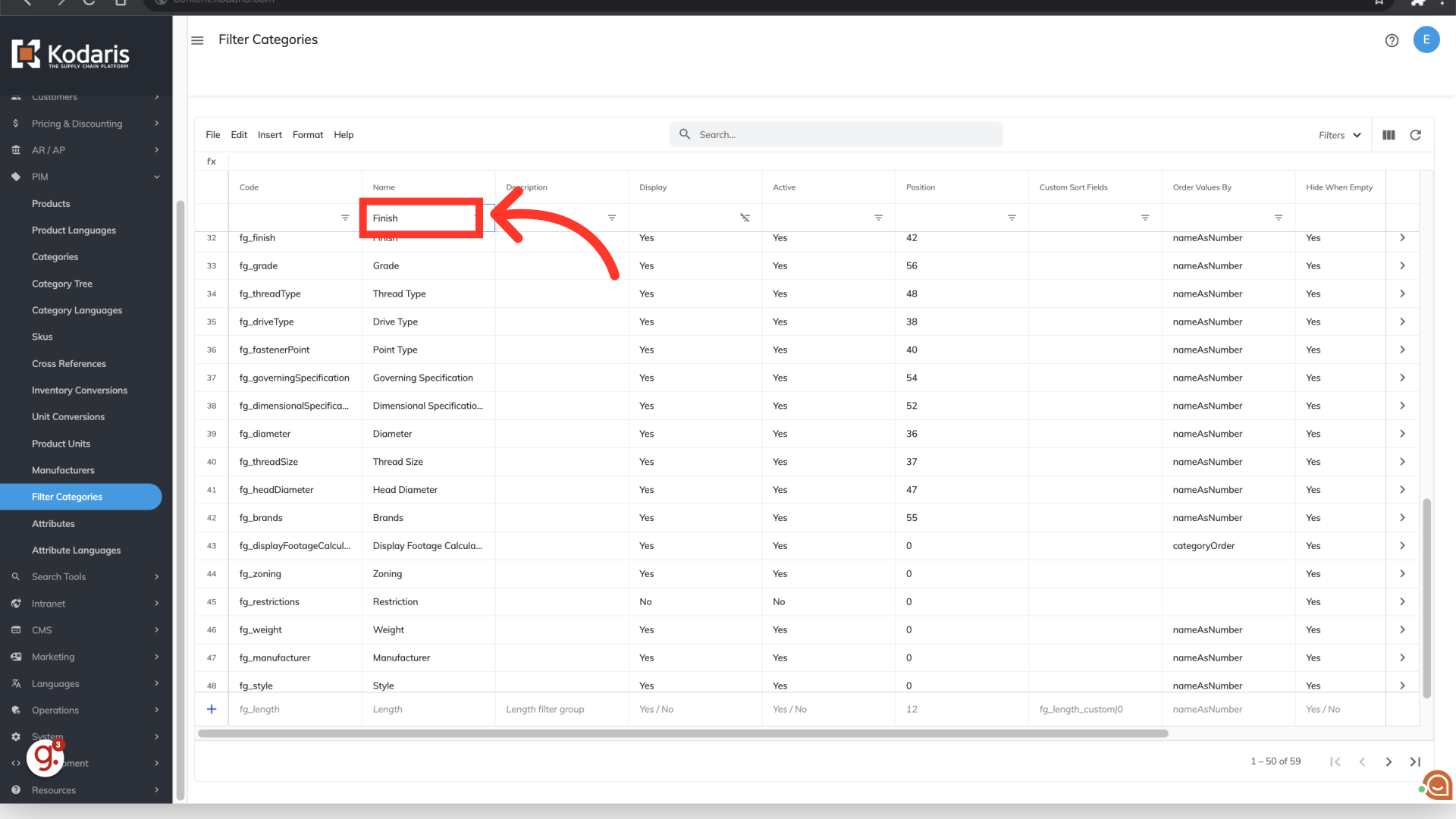Viewport: 1456px width, 819px height.
Task: Expand the Filters dropdown
Action: coord(1339,135)
